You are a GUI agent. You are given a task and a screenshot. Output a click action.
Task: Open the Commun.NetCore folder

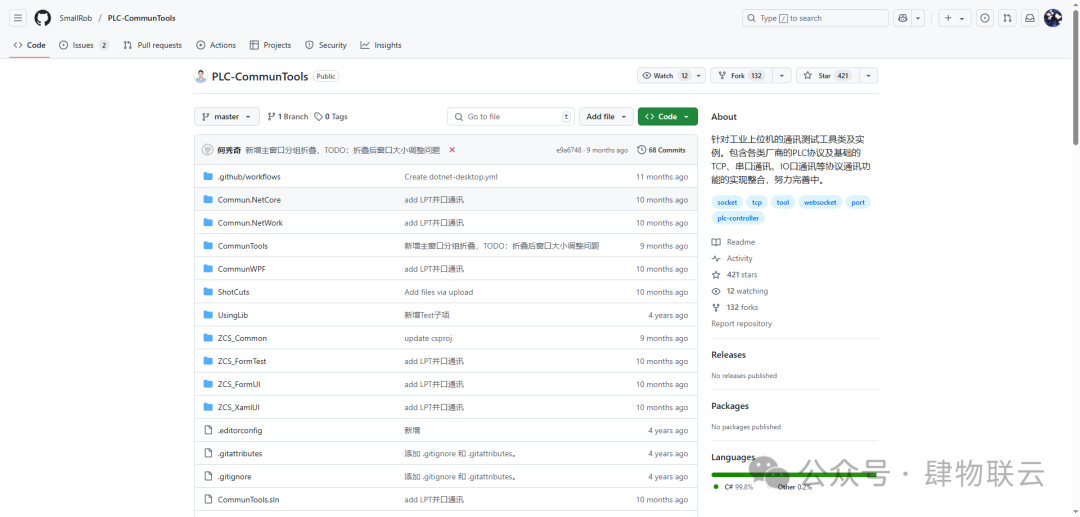pos(249,200)
